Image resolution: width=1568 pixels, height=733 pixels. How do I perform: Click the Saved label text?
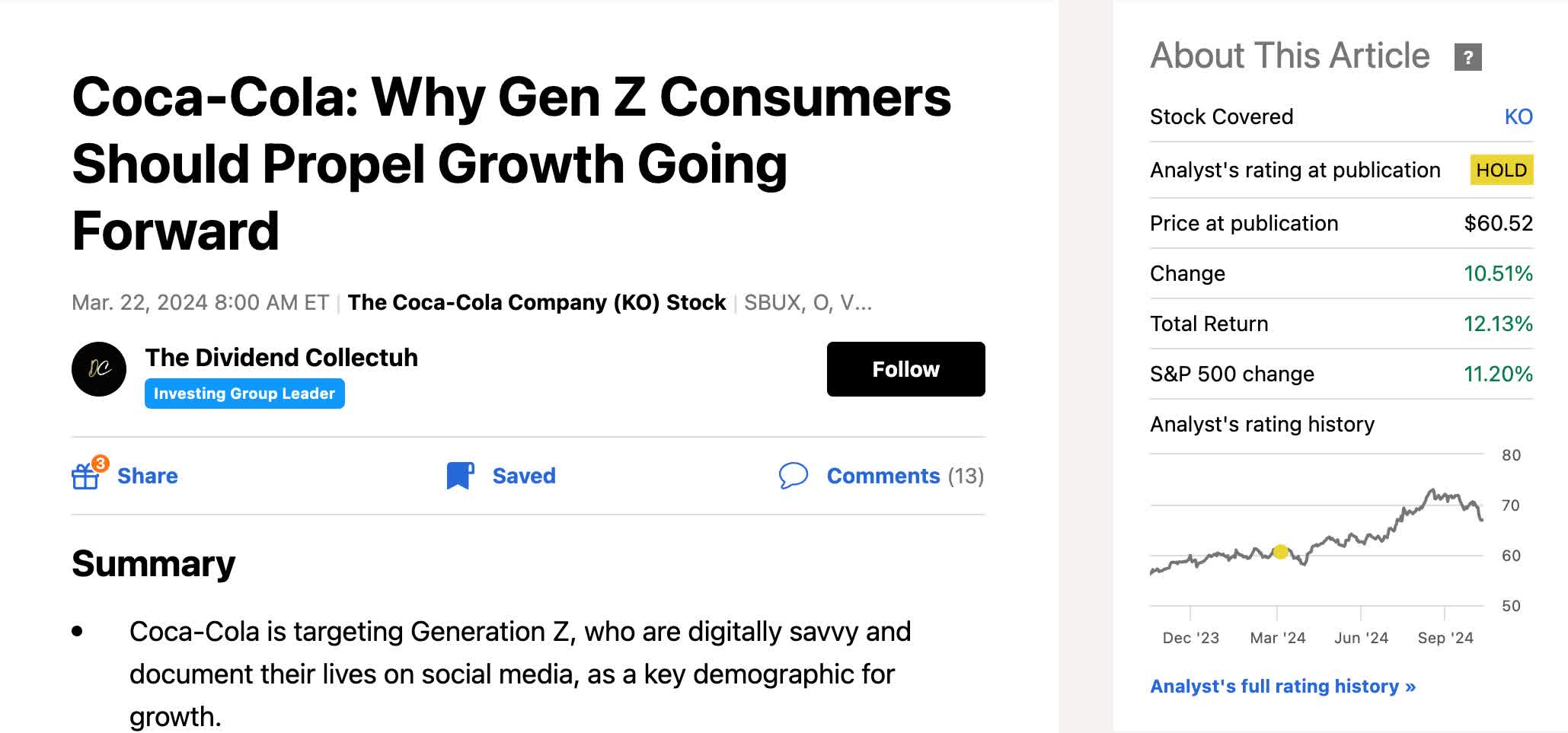click(x=524, y=476)
